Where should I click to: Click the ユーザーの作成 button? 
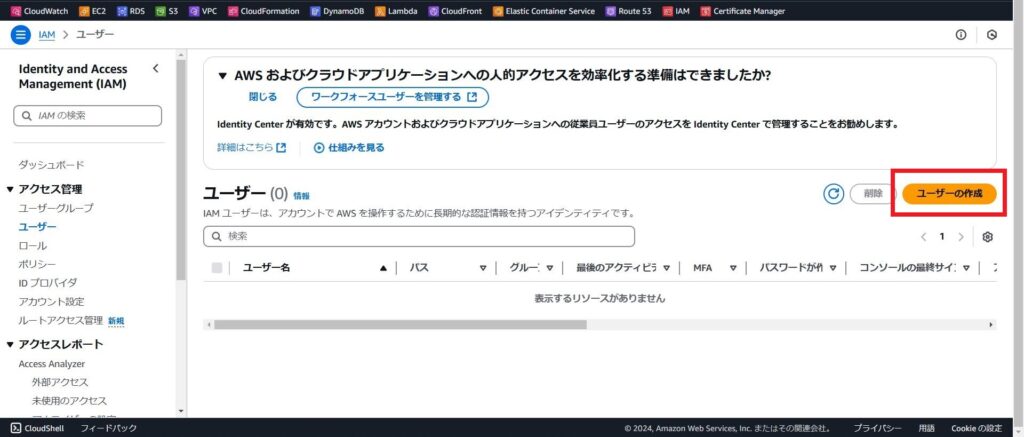(949, 194)
